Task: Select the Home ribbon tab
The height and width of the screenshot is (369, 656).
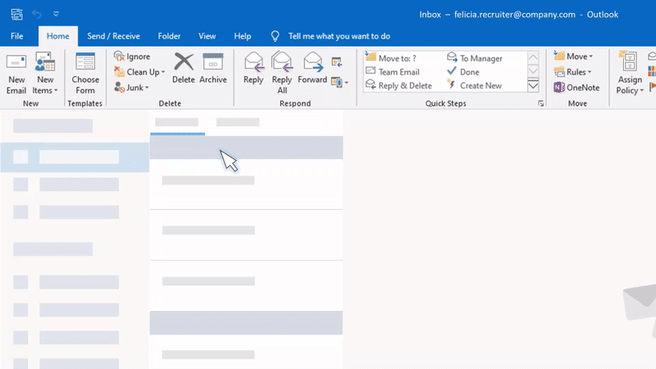Action: [58, 36]
